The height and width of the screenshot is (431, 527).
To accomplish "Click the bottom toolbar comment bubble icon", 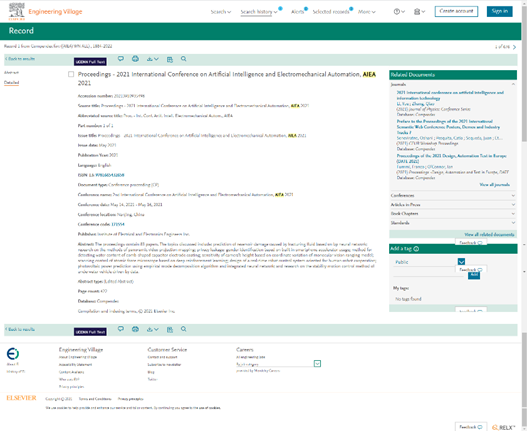I will pos(121,329).
